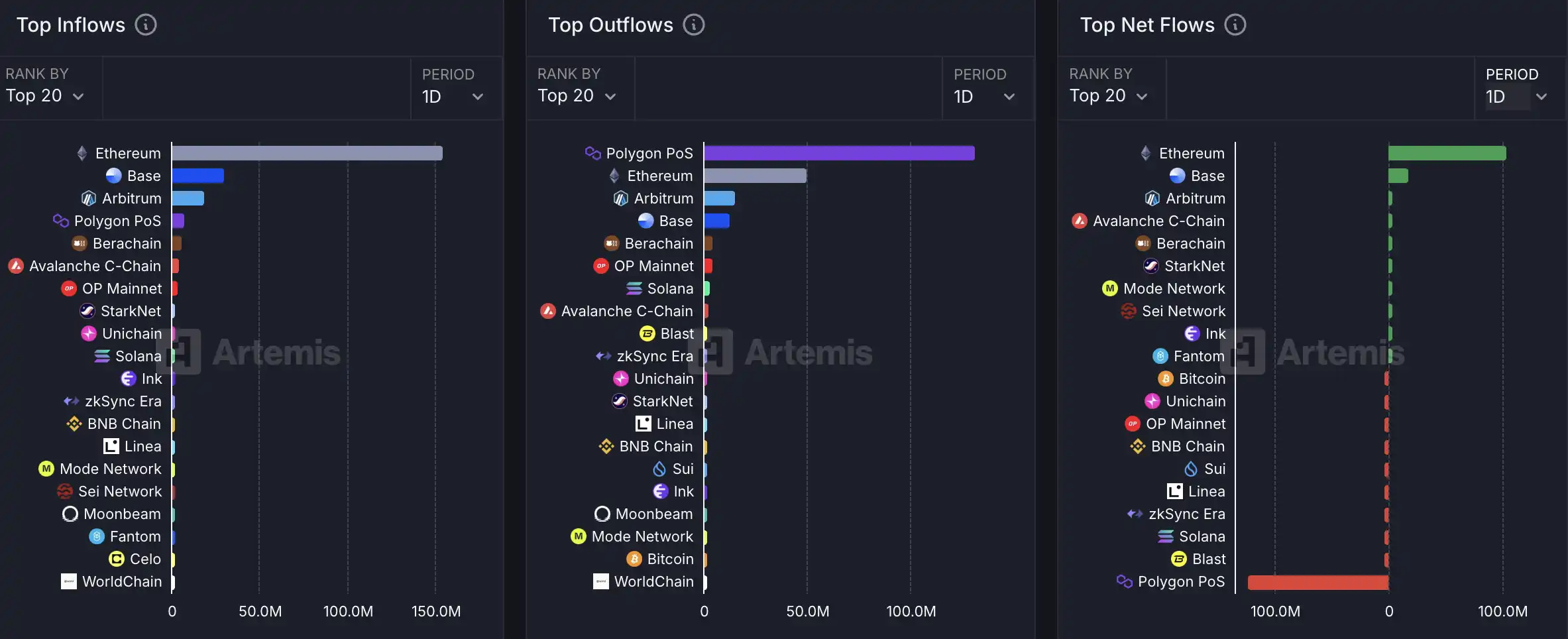Click BNB Chain logo in Top Net Flows
The width and height of the screenshot is (1568, 639).
pyautogui.click(x=1138, y=446)
